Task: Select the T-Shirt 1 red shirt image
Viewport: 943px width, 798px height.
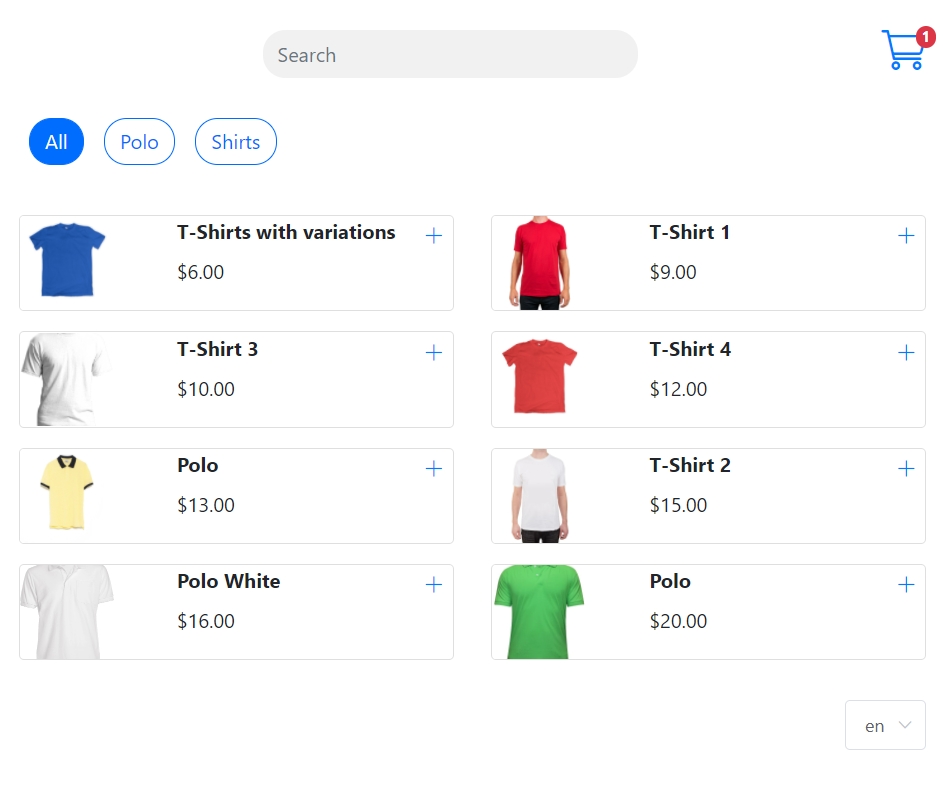Action: click(x=539, y=262)
